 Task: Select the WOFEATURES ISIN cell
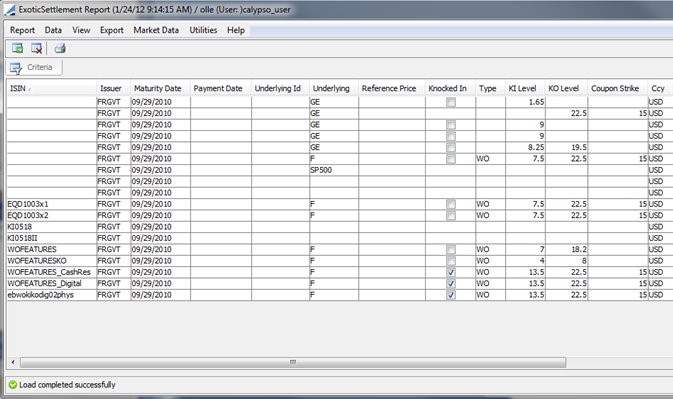tap(51, 250)
